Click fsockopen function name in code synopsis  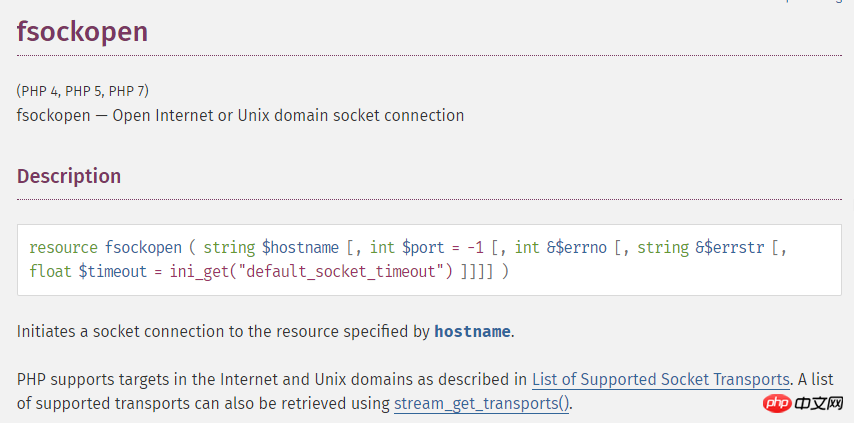[x=143, y=247]
